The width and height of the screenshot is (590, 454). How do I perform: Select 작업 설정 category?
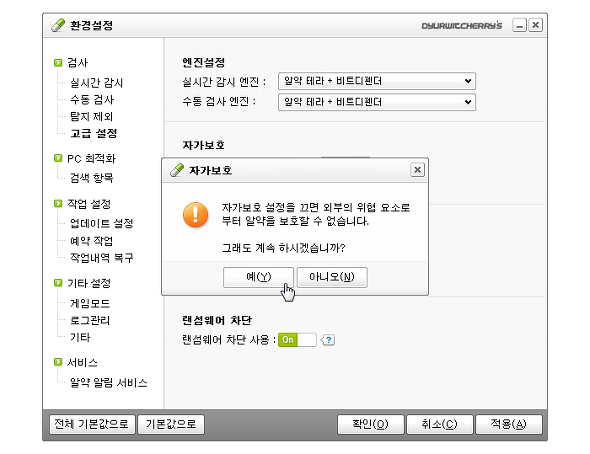point(89,204)
